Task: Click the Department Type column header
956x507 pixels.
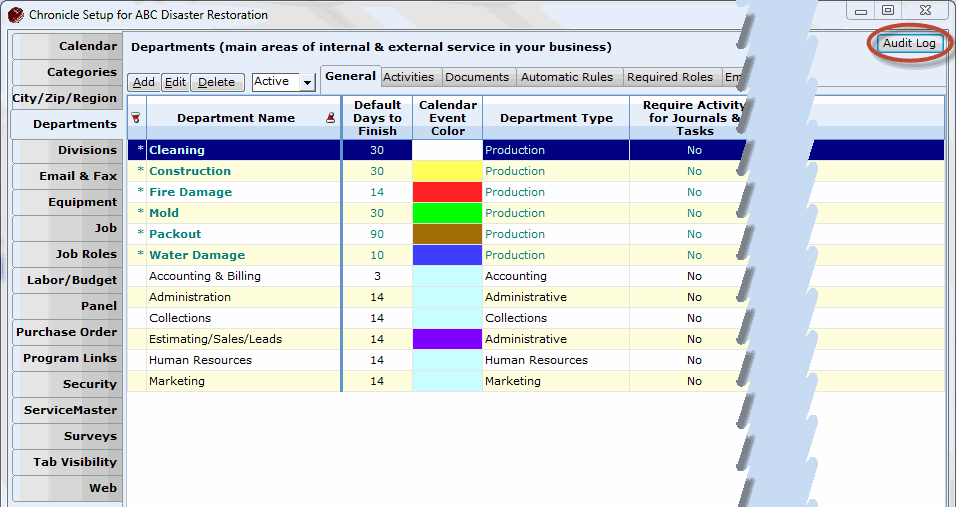Action: coord(556,118)
